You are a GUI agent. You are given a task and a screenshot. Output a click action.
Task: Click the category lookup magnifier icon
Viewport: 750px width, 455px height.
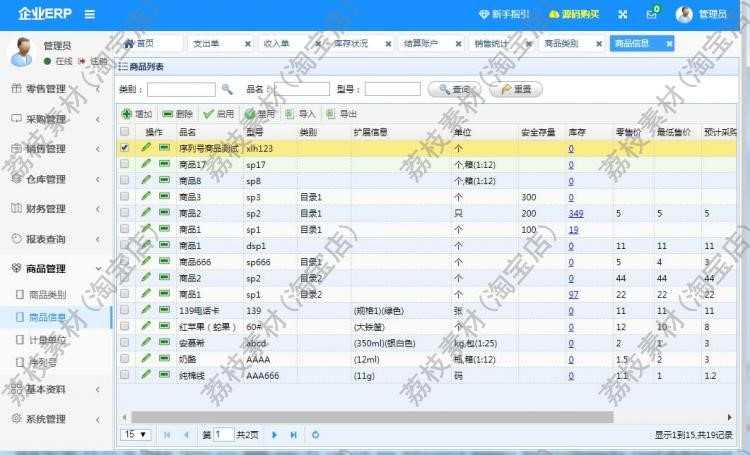(227, 89)
